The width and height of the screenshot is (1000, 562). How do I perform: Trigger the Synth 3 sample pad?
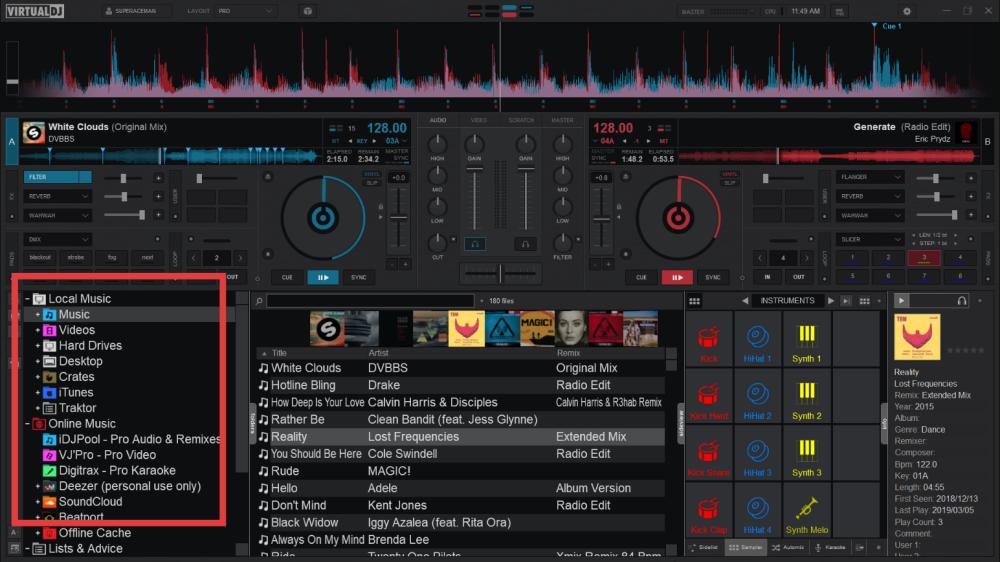(806, 454)
